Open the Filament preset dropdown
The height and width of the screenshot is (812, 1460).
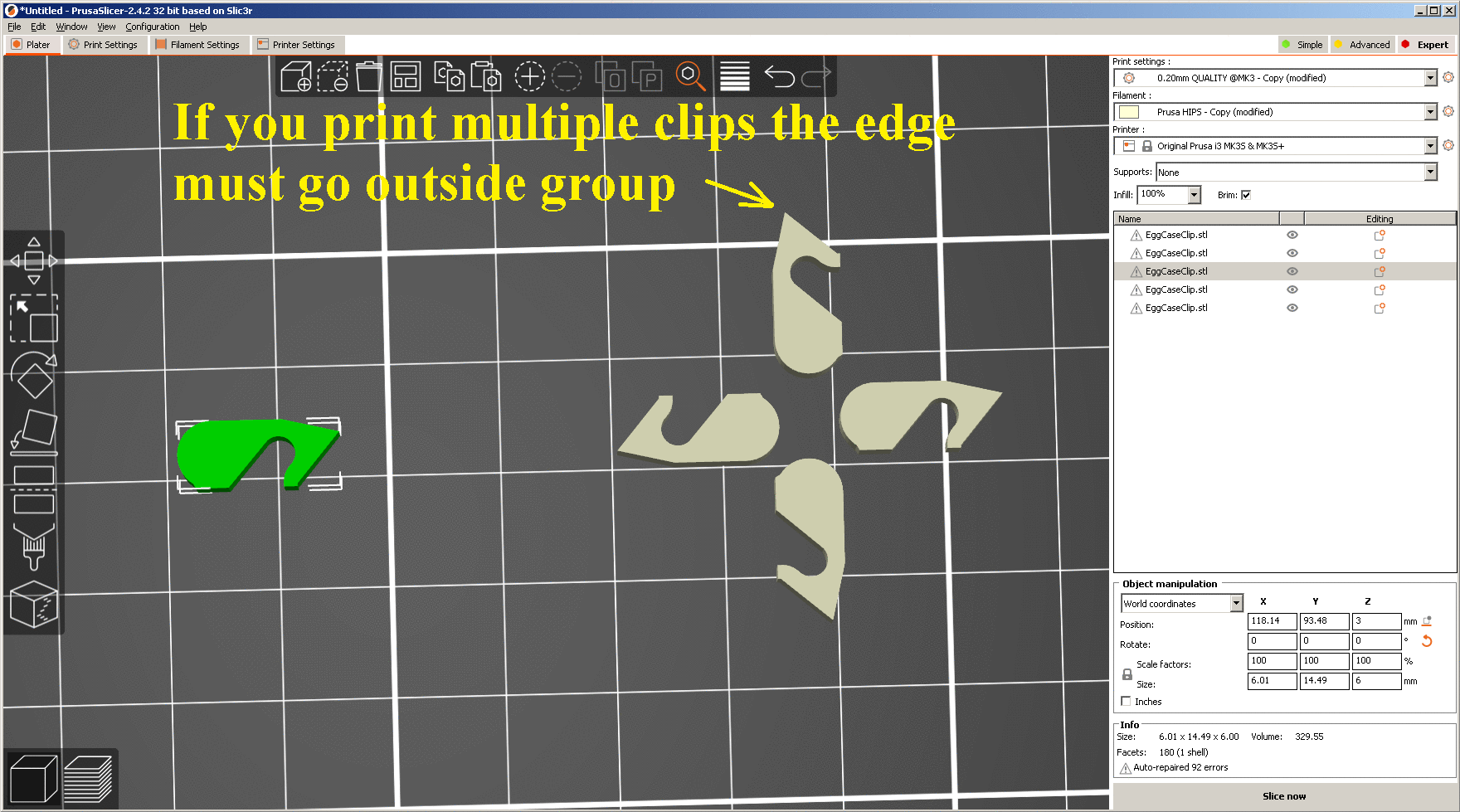click(x=1430, y=112)
